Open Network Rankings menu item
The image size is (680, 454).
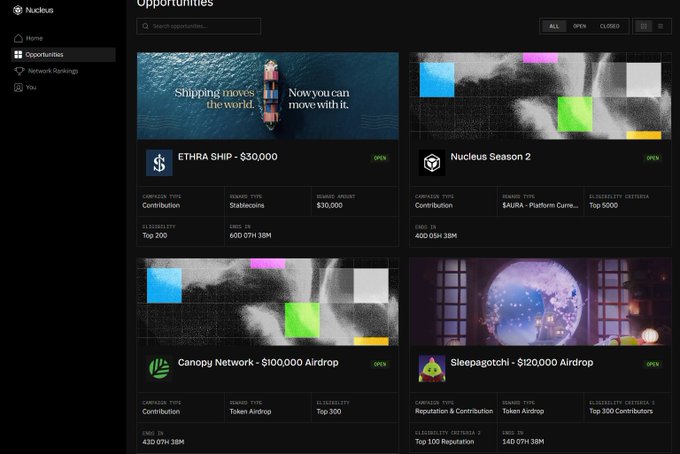click(53, 71)
